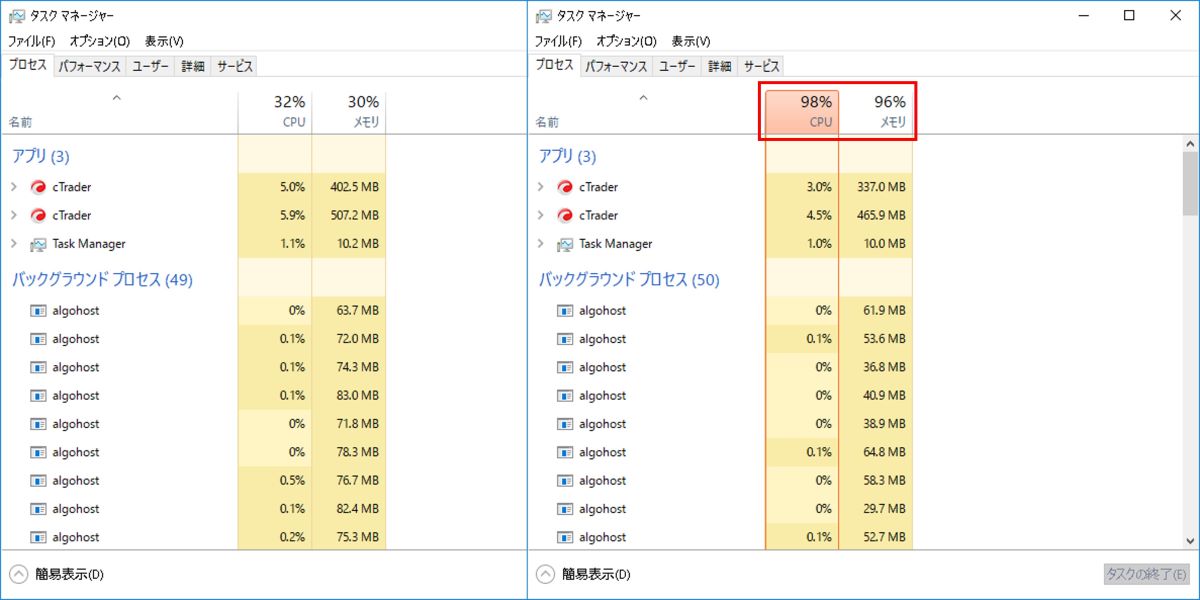Open ファイル(F) menu in the left window
Viewport: 1200px width, 600px height.
click(x=32, y=41)
